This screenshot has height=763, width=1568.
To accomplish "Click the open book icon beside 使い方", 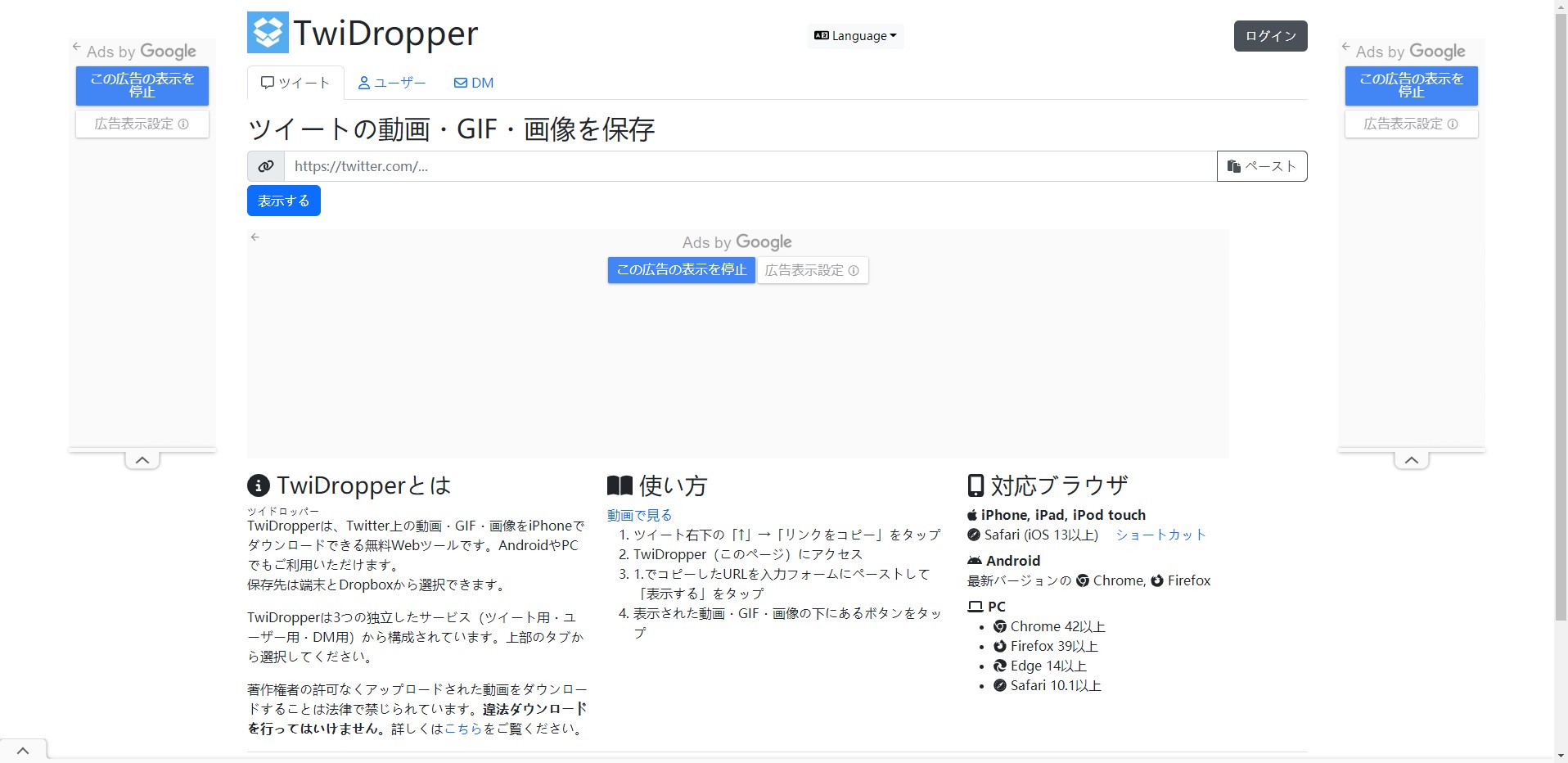I will pos(620,485).
